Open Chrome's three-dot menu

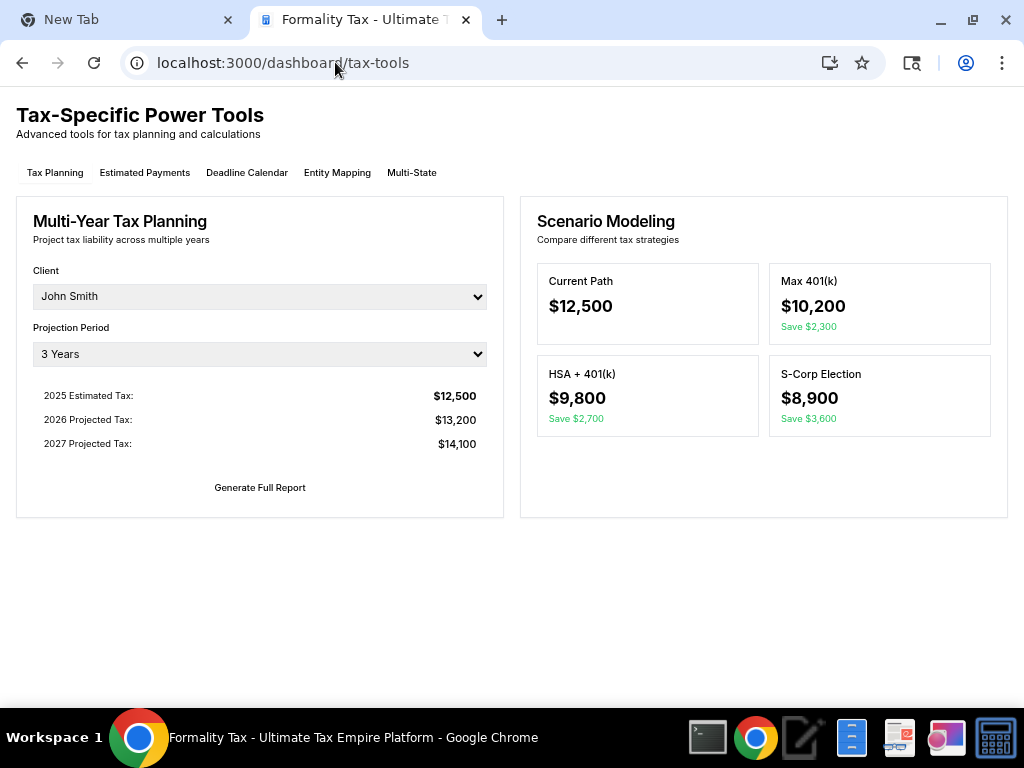pos(1001,63)
